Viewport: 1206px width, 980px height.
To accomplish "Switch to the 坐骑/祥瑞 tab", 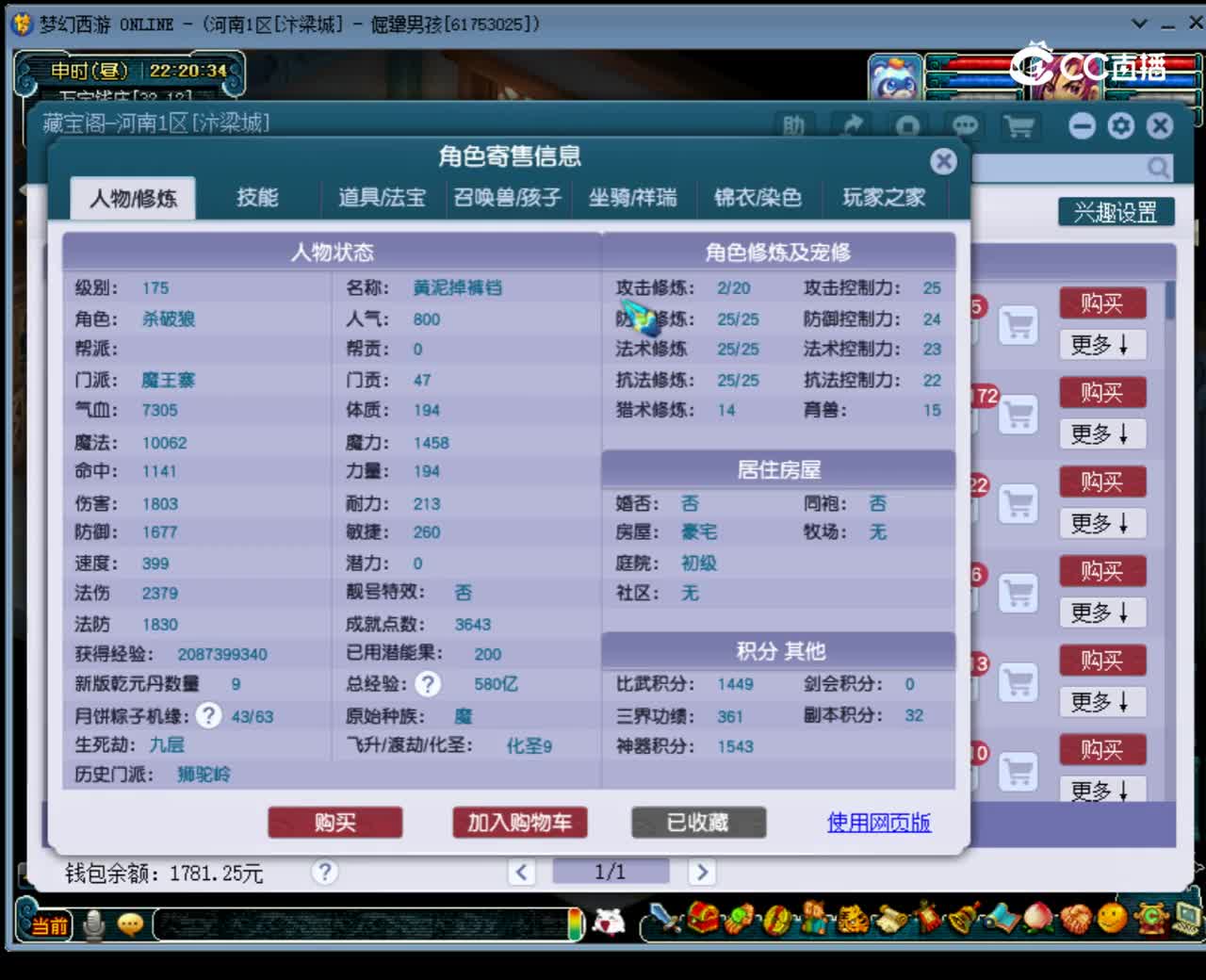I will (x=632, y=197).
